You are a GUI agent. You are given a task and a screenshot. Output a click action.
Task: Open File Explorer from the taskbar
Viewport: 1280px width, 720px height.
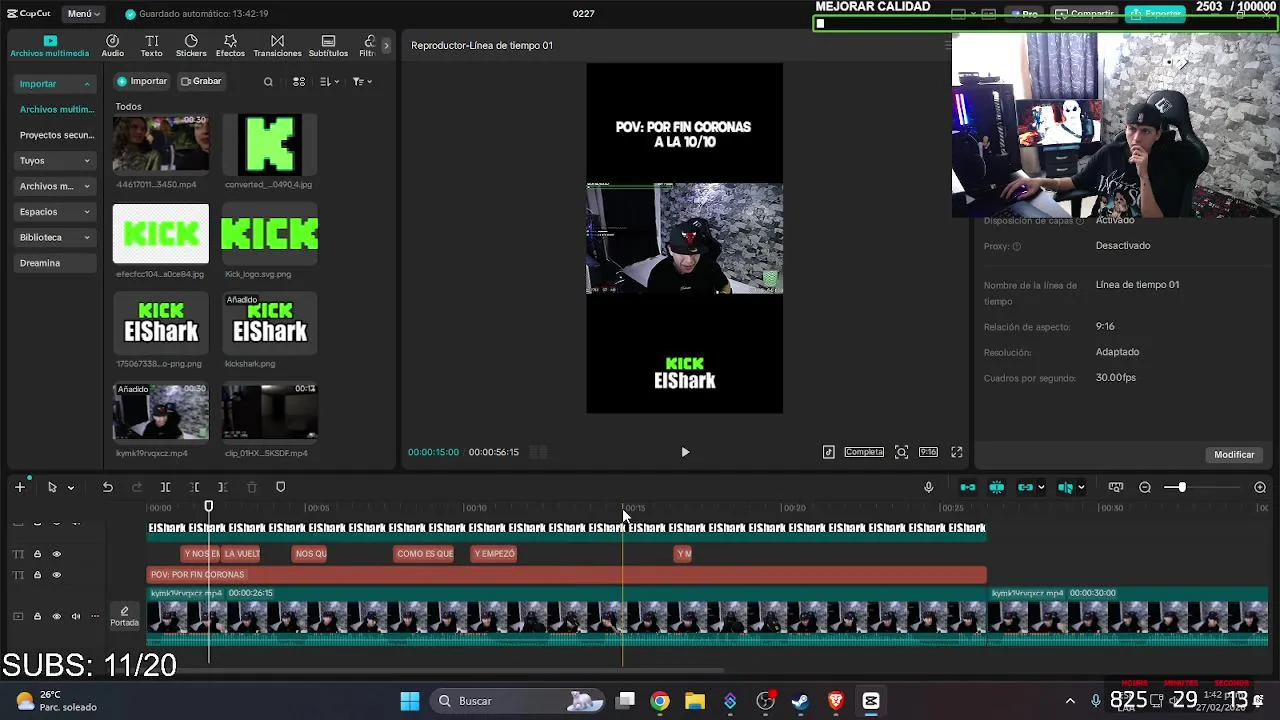pyautogui.click(x=695, y=701)
